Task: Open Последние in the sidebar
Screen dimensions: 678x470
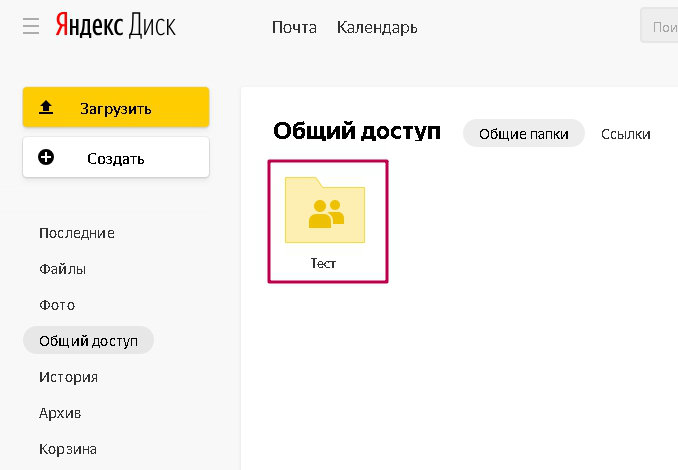Action: (x=77, y=233)
